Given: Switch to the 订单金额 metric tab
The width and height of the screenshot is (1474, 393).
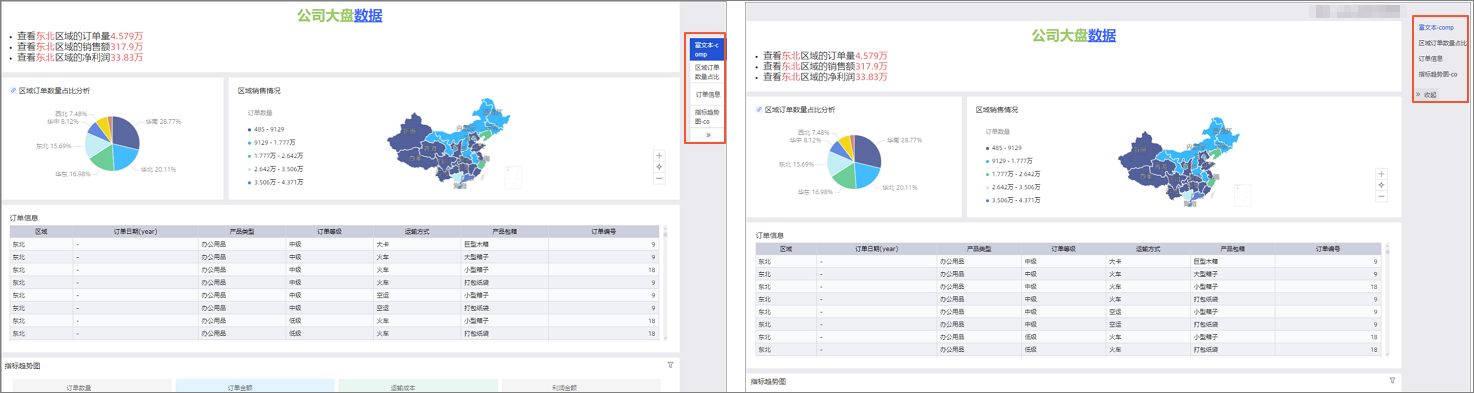Looking at the screenshot, I should coord(255,386).
